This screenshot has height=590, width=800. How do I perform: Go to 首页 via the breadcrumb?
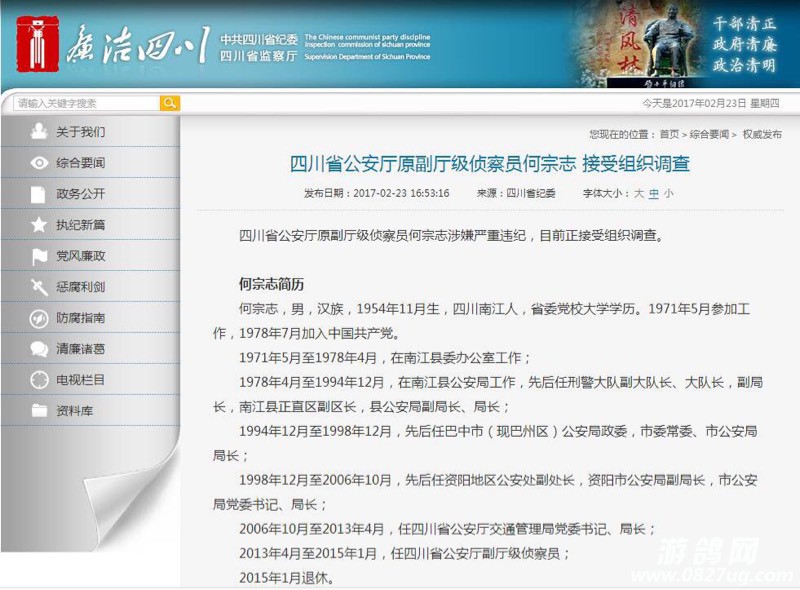click(669, 134)
